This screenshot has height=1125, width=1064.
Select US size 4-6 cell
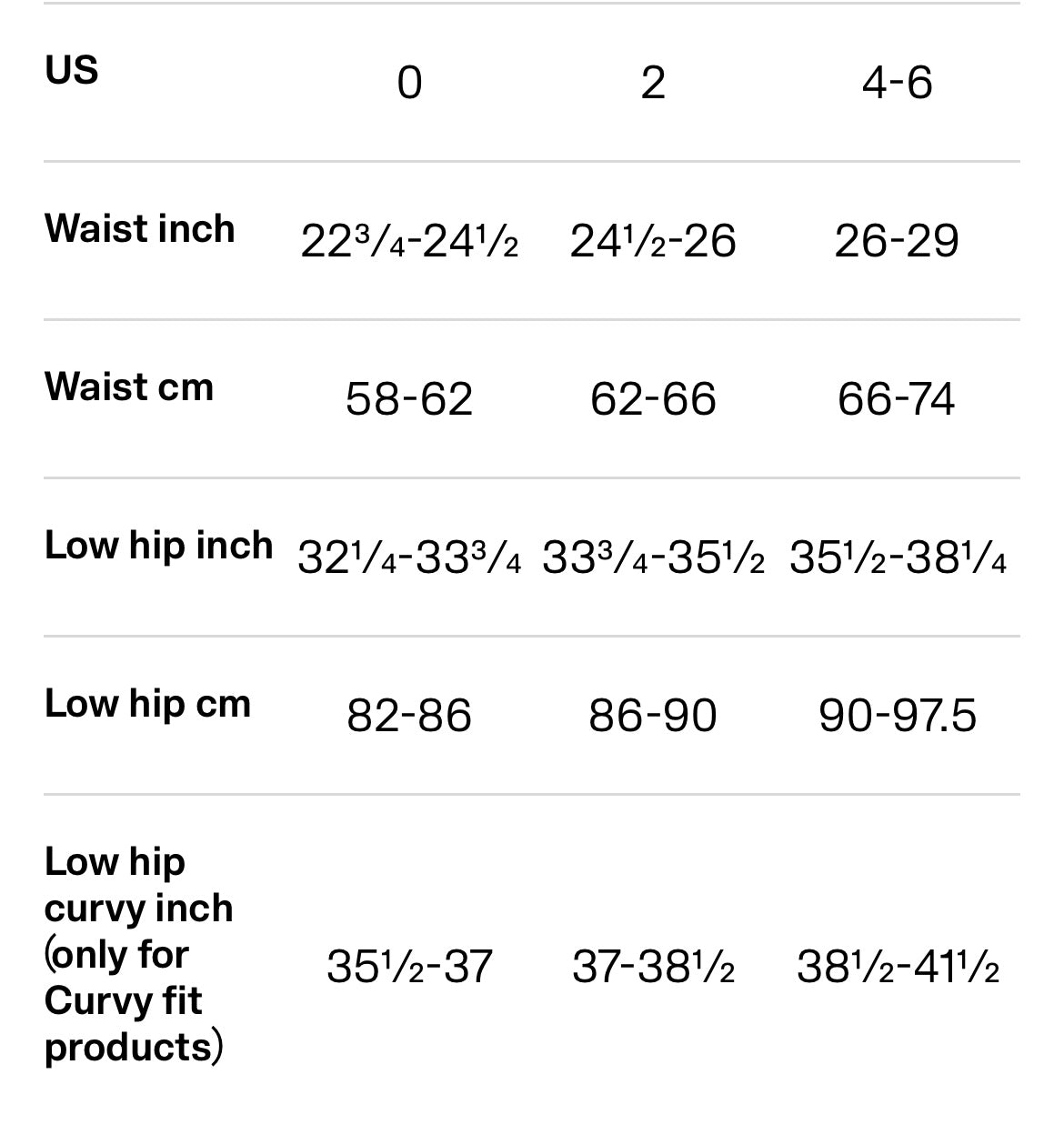coord(897,83)
